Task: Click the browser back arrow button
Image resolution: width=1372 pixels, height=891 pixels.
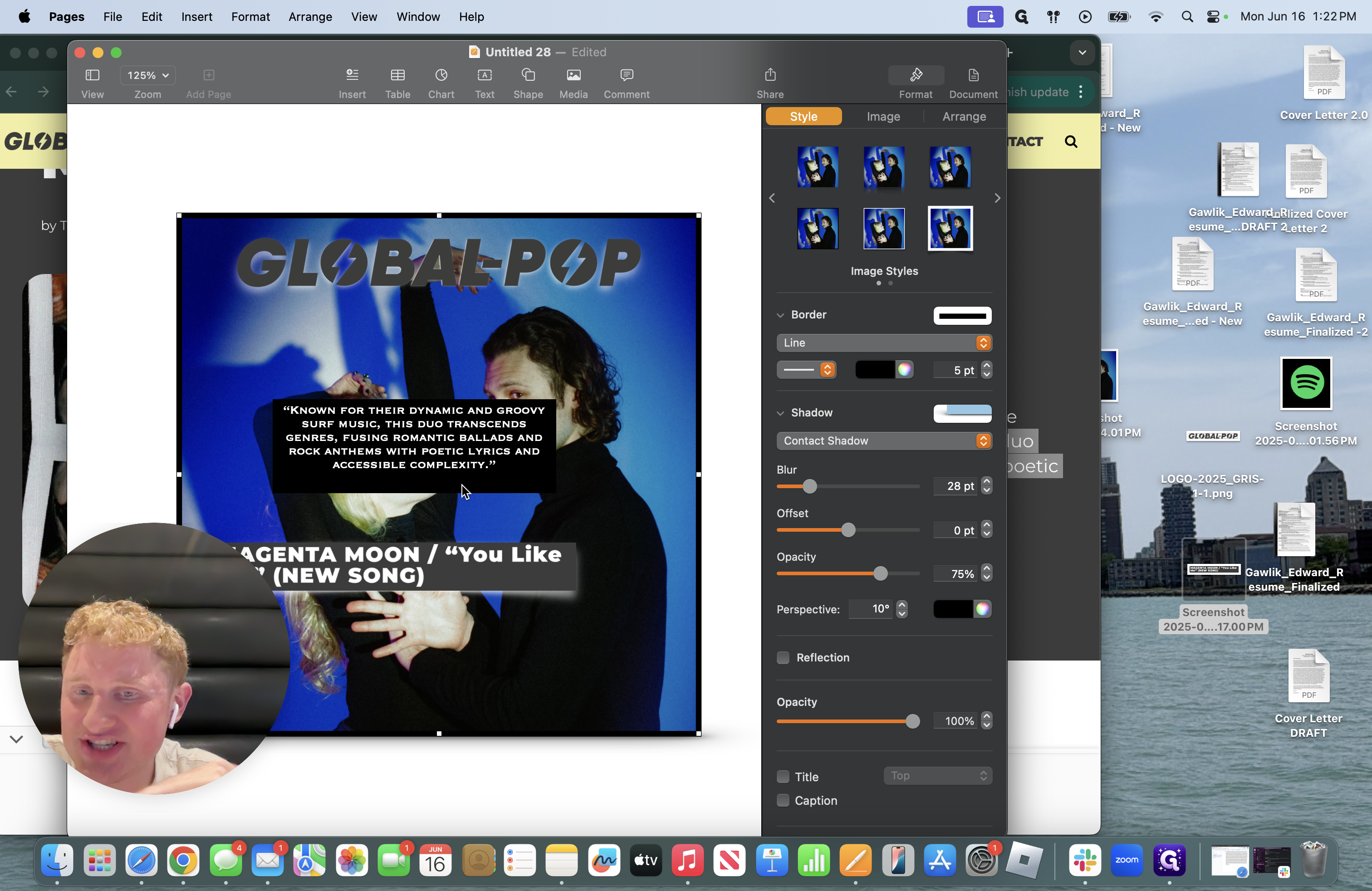Action: [11, 92]
